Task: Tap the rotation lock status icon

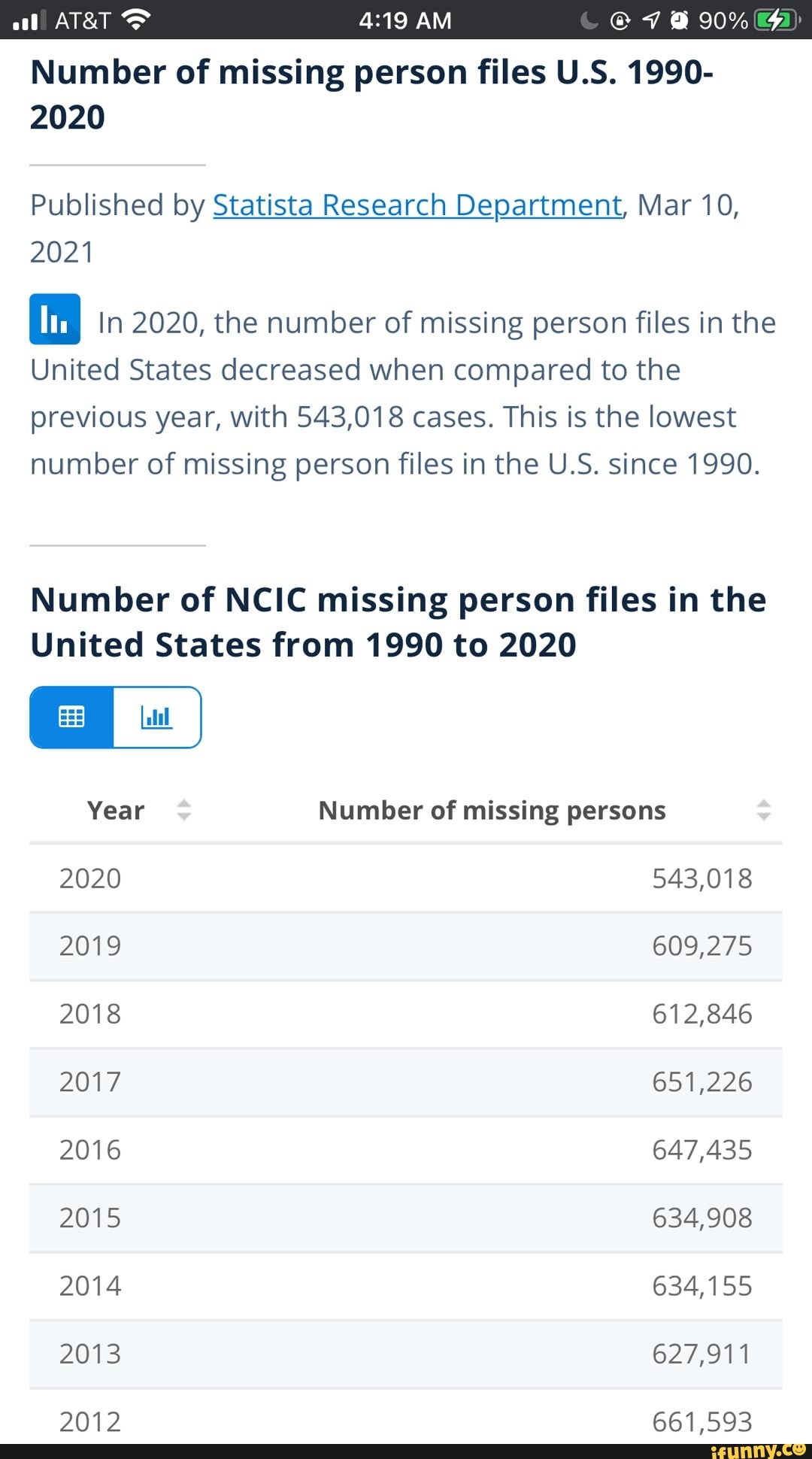Action: tap(620, 20)
